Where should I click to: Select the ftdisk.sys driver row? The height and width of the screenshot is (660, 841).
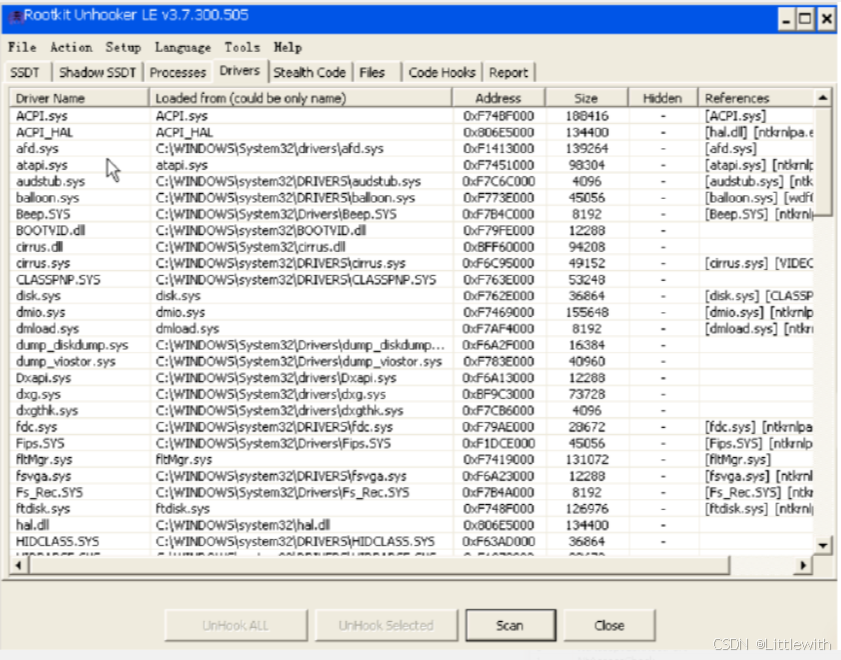(411, 509)
